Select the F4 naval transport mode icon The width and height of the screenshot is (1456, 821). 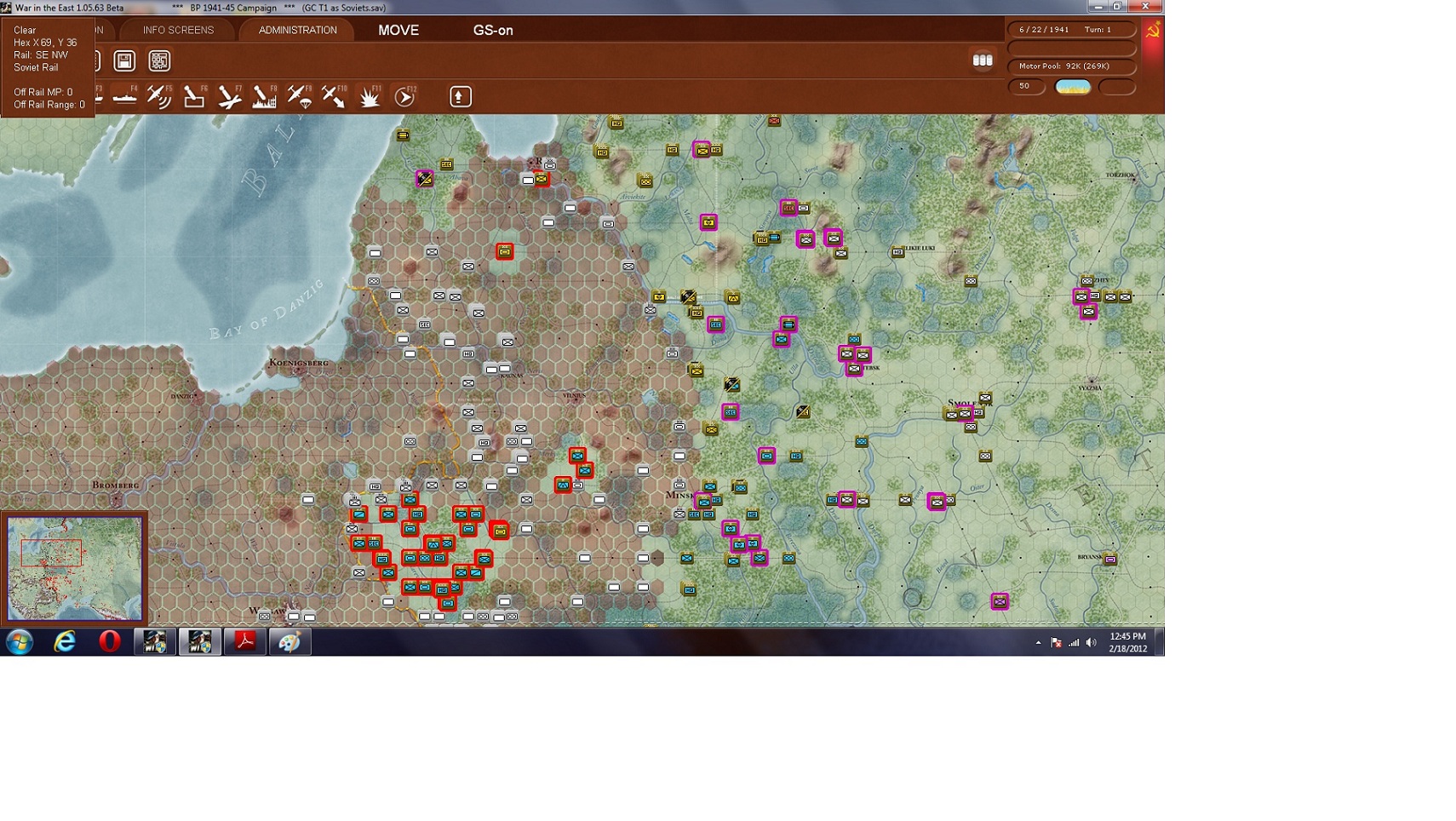[124, 96]
